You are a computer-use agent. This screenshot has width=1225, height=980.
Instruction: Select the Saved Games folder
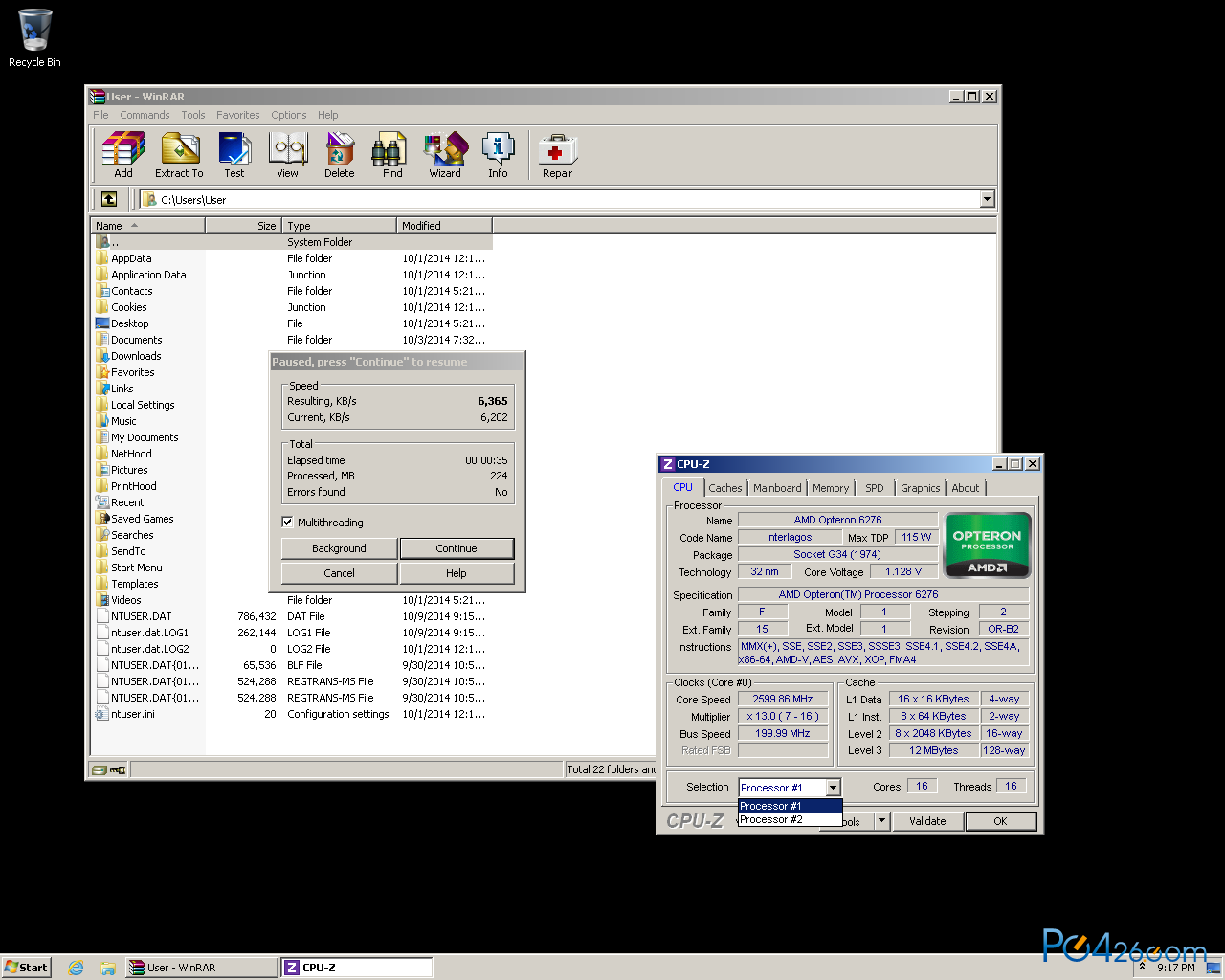(x=135, y=519)
